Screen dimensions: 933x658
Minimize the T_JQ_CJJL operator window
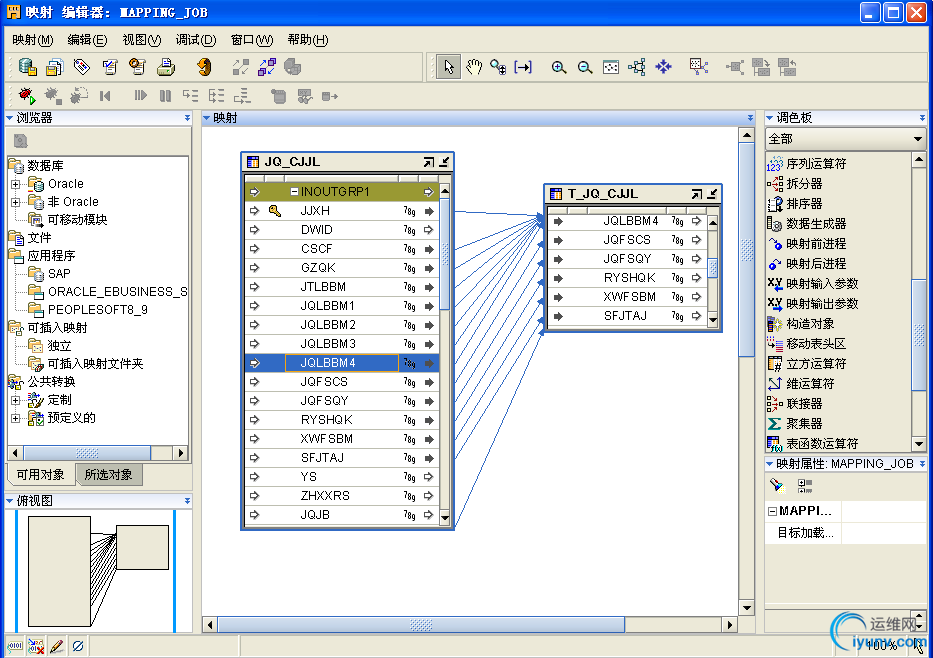point(712,194)
